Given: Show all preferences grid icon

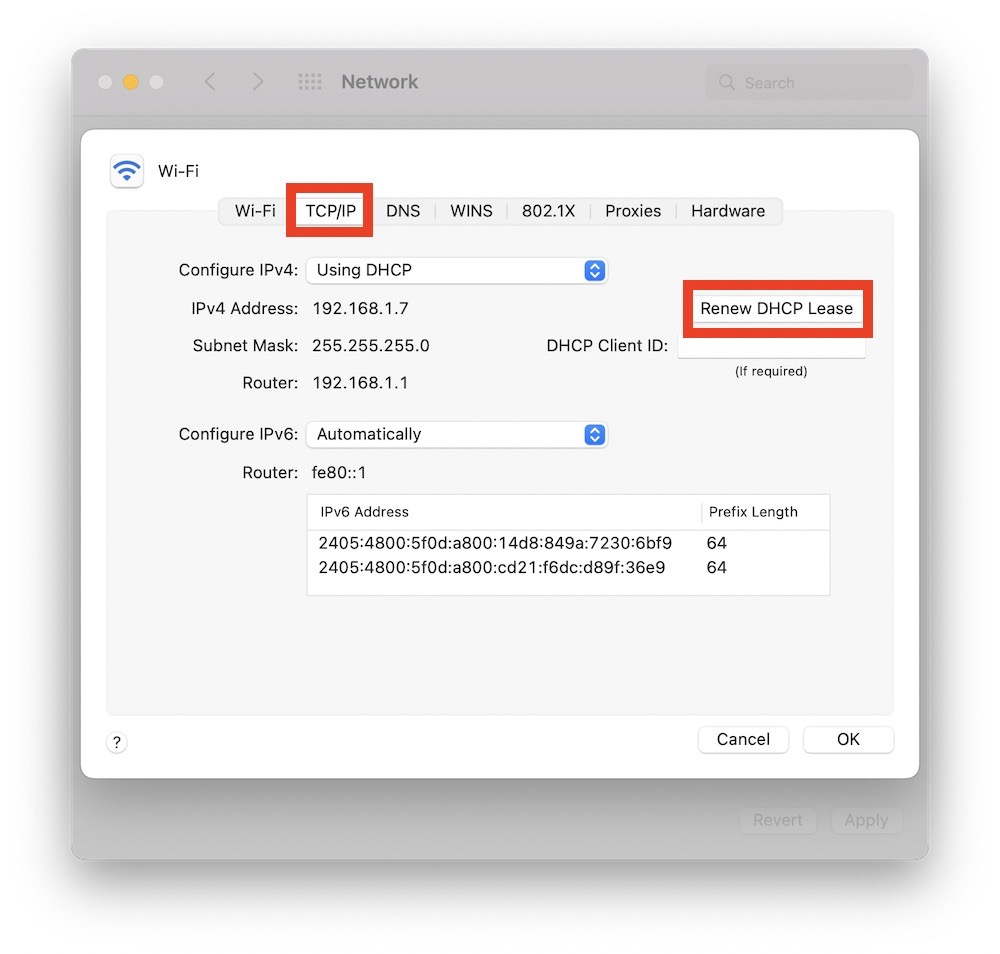Looking at the screenshot, I should [x=310, y=82].
